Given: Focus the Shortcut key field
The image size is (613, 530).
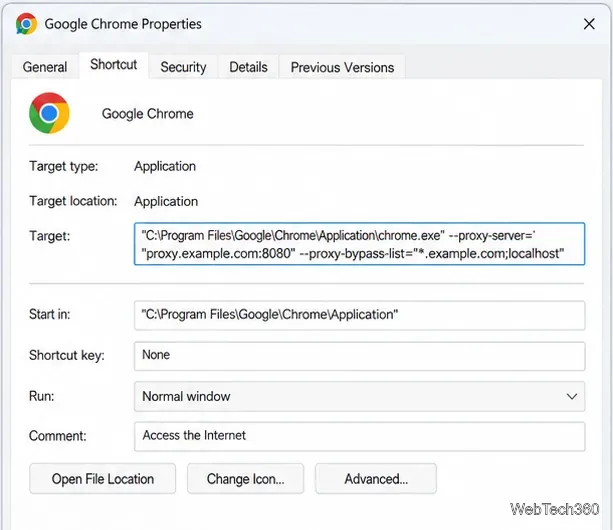Looking at the screenshot, I should (359, 356).
